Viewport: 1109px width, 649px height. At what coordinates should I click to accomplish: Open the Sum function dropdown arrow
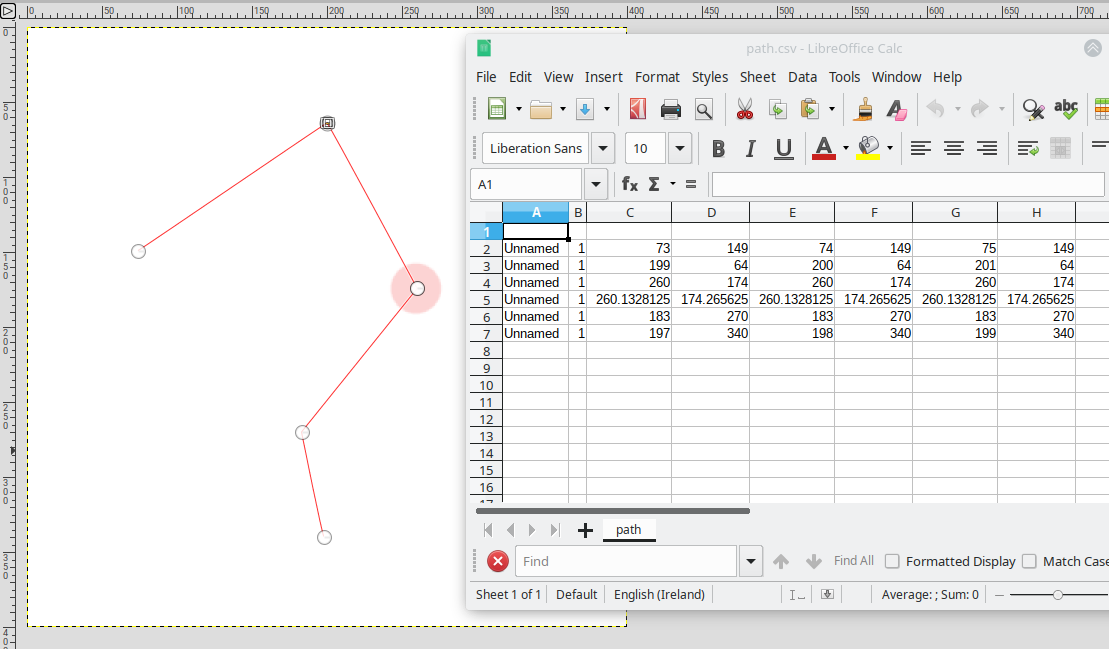(x=673, y=185)
